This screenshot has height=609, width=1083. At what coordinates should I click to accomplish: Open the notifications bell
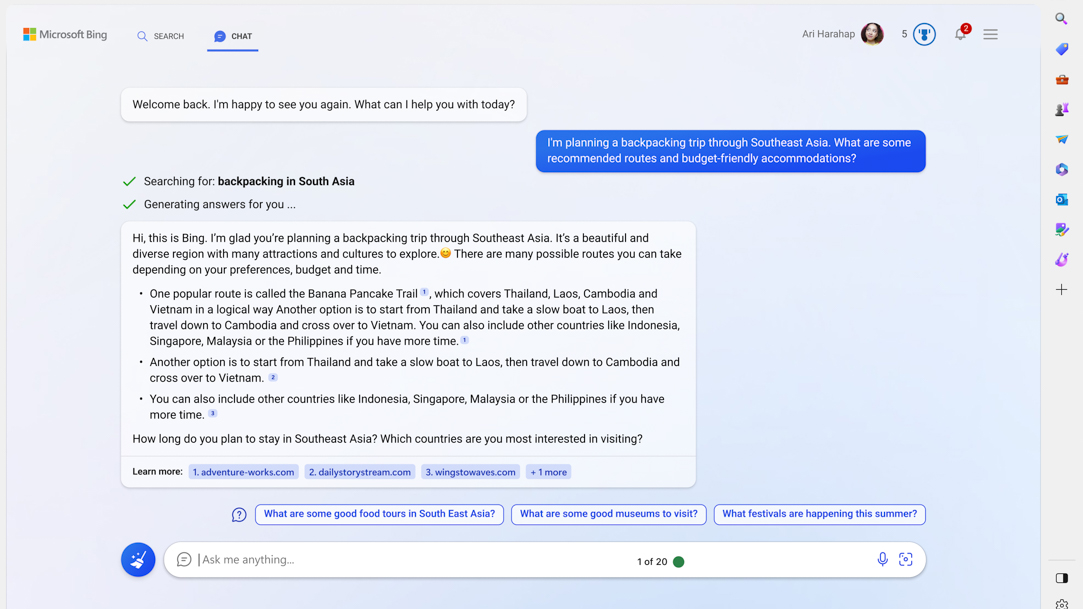(961, 33)
